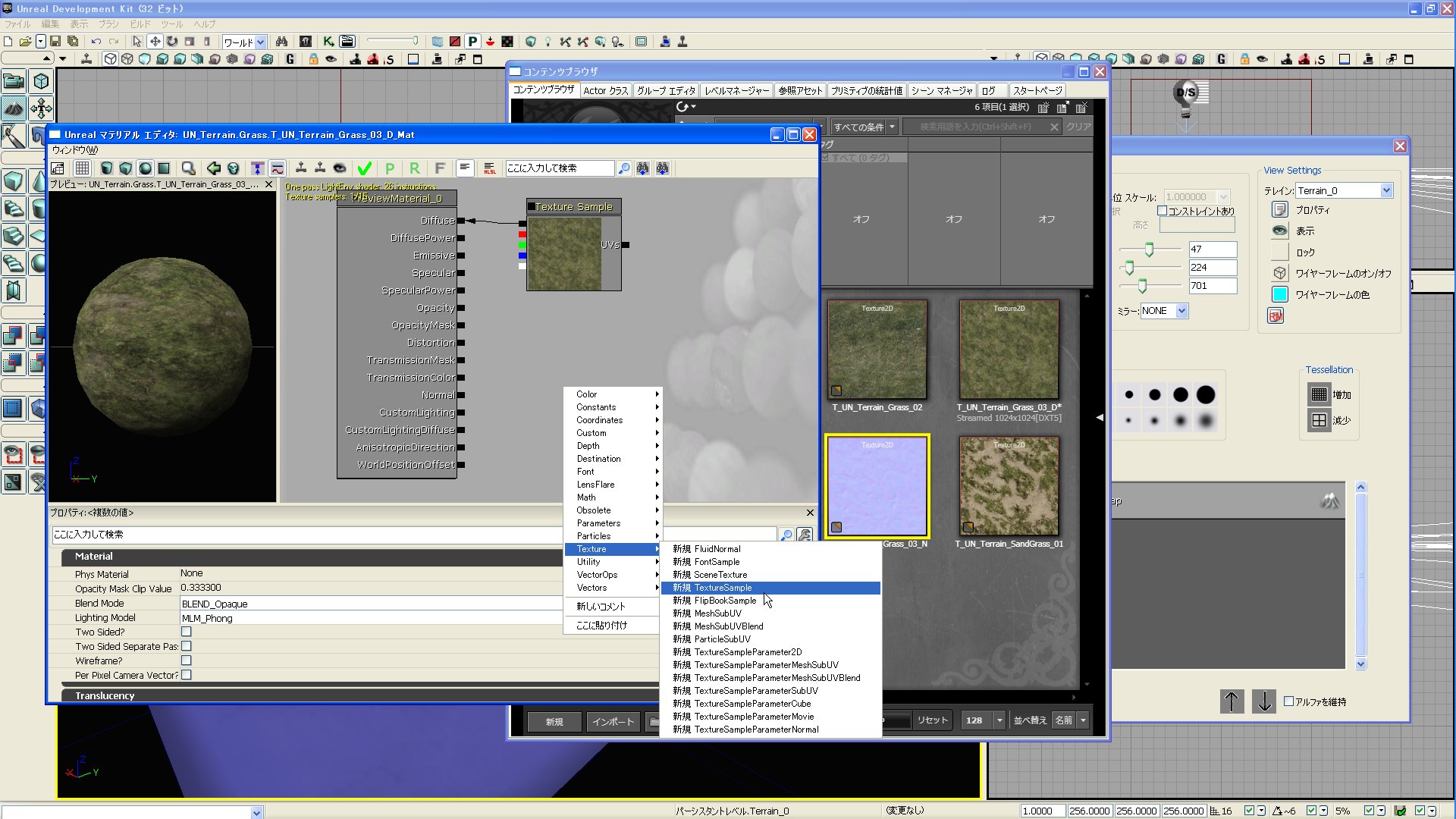Toggle the preview grid icon
This screenshot has height=819, width=1456.
click(83, 168)
